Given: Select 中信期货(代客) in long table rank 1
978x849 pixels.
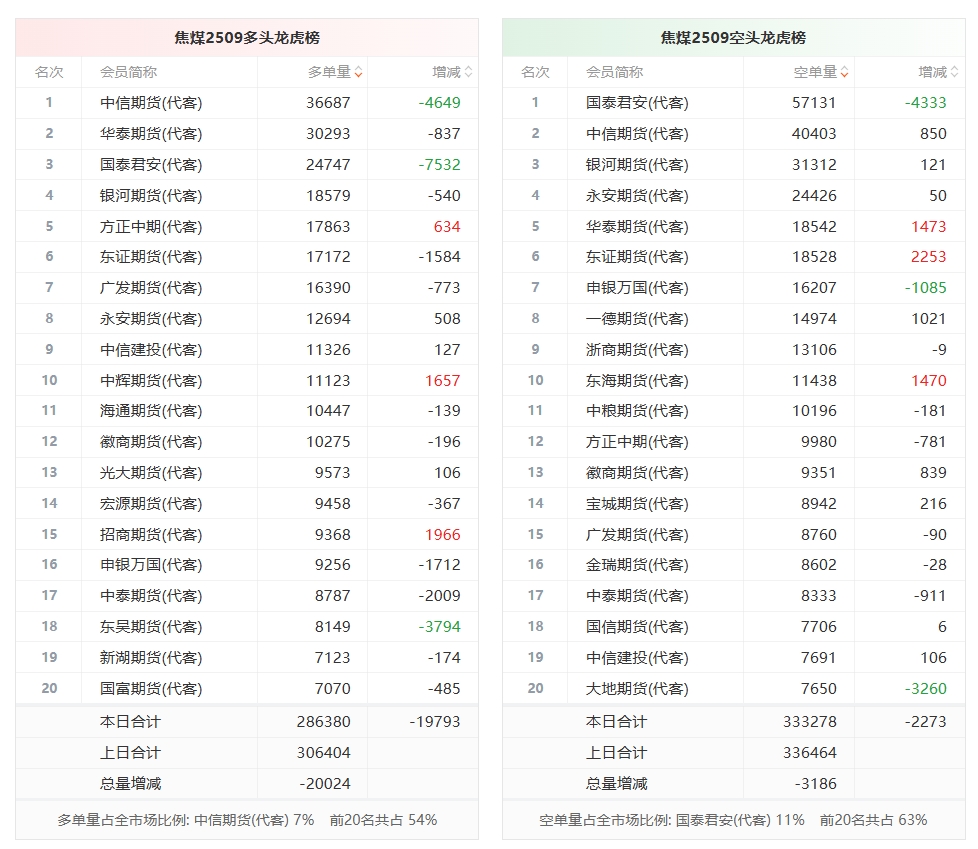Looking at the screenshot, I should (x=151, y=103).
